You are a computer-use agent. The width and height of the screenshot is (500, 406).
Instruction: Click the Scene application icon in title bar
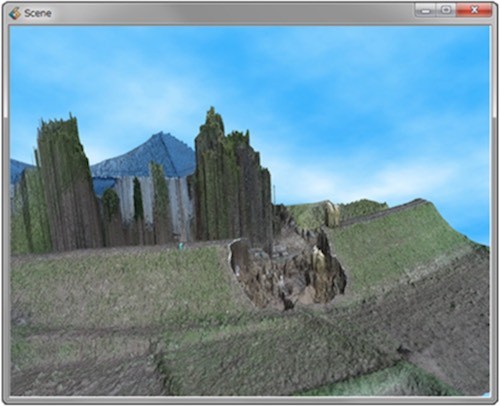(15, 13)
